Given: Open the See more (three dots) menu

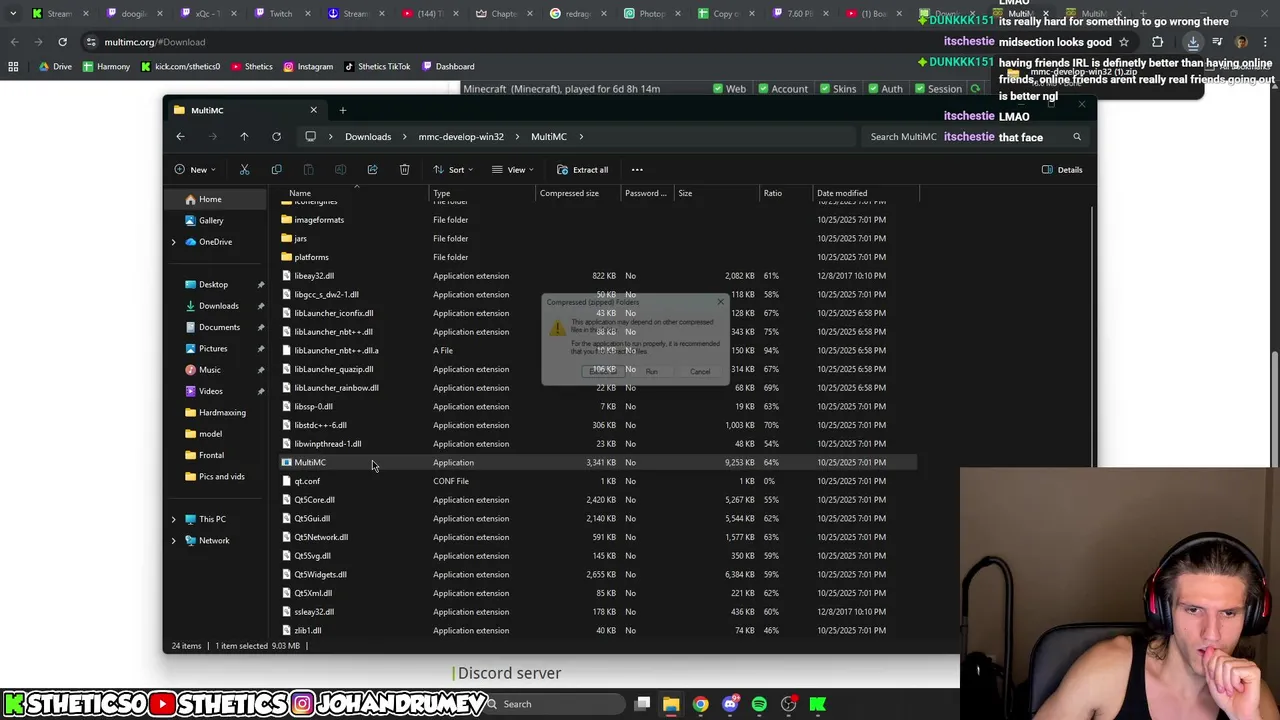Looking at the screenshot, I should pyautogui.click(x=637, y=170).
